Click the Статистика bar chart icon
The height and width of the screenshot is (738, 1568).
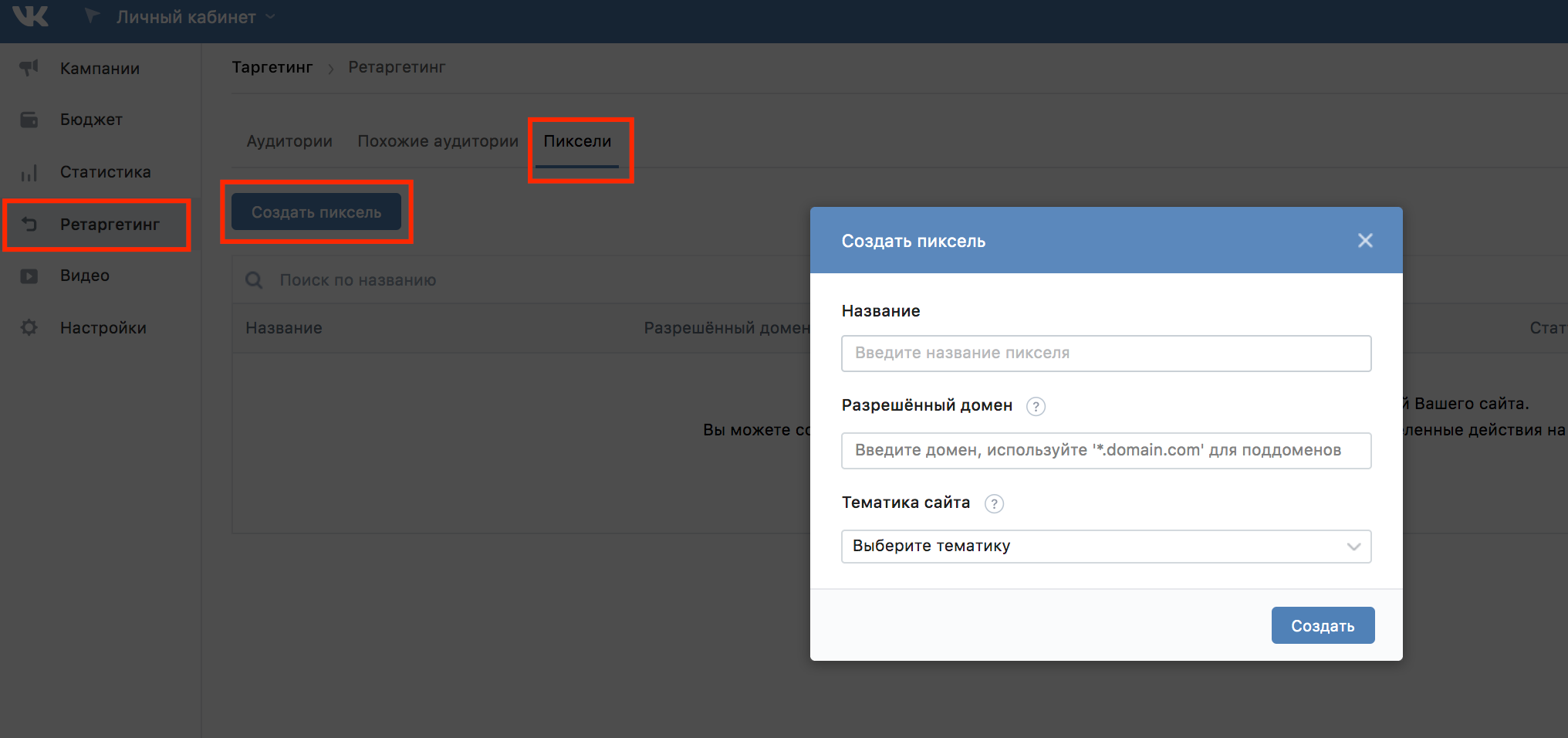click(29, 173)
